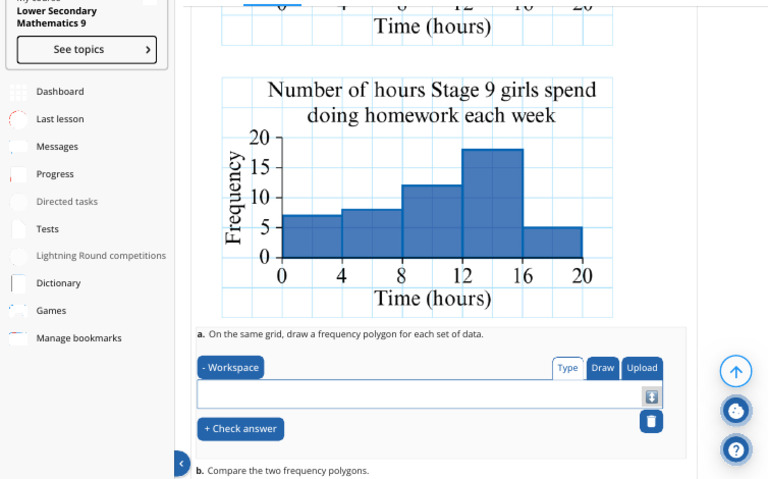
Task: Click the Directed tasks icon
Action: [18, 202]
